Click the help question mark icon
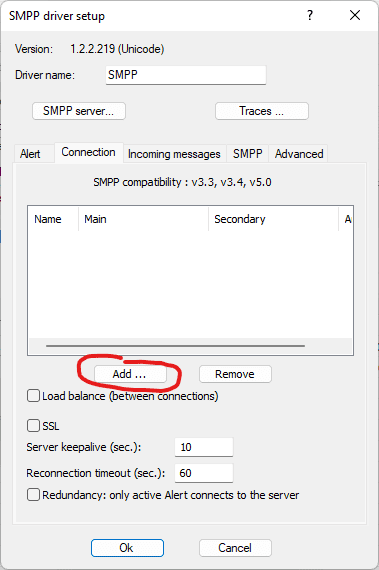 [310, 15]
